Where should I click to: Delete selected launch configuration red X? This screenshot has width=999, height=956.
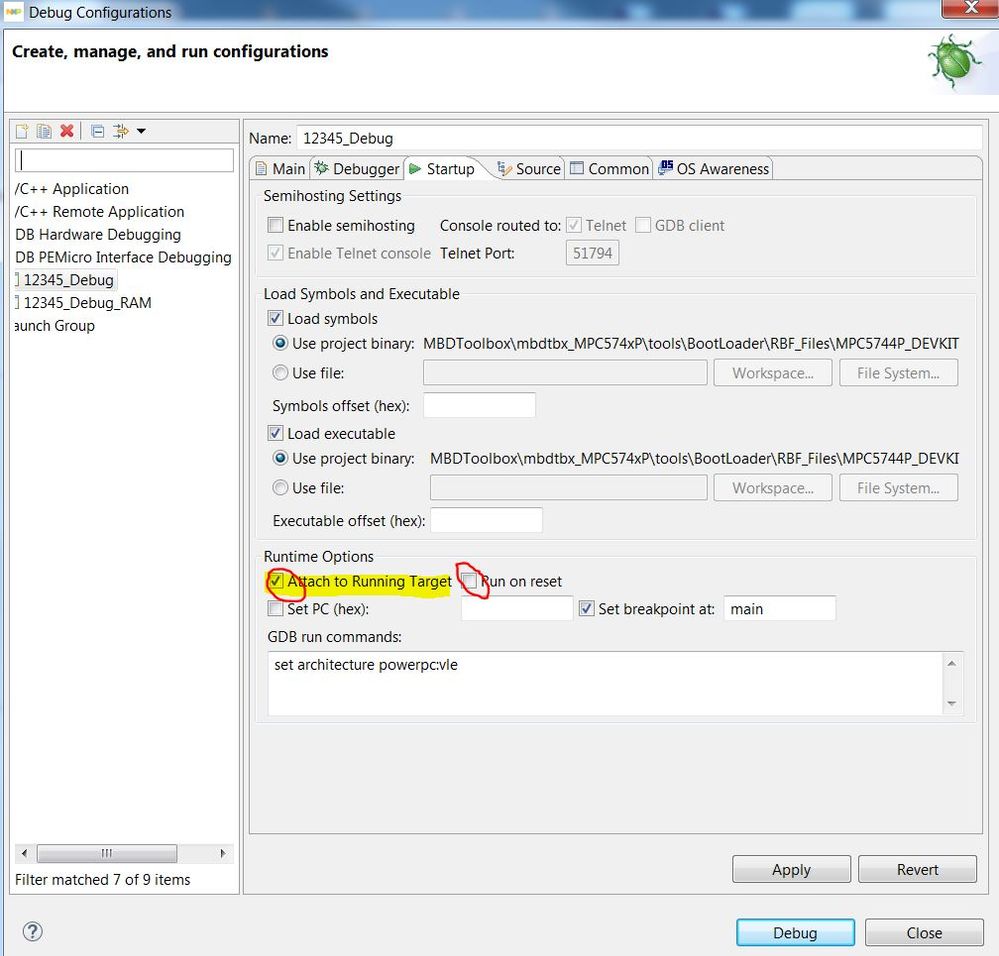(66, 131)
